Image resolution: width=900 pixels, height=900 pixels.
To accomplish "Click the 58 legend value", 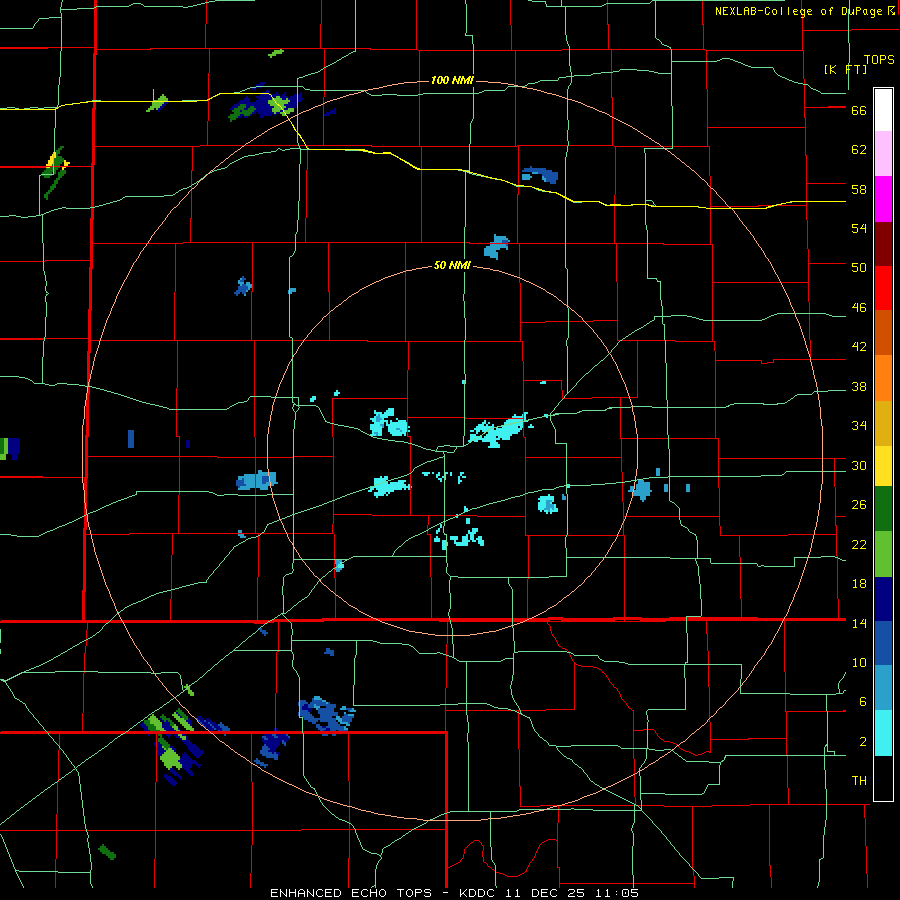I will point(859,189).
